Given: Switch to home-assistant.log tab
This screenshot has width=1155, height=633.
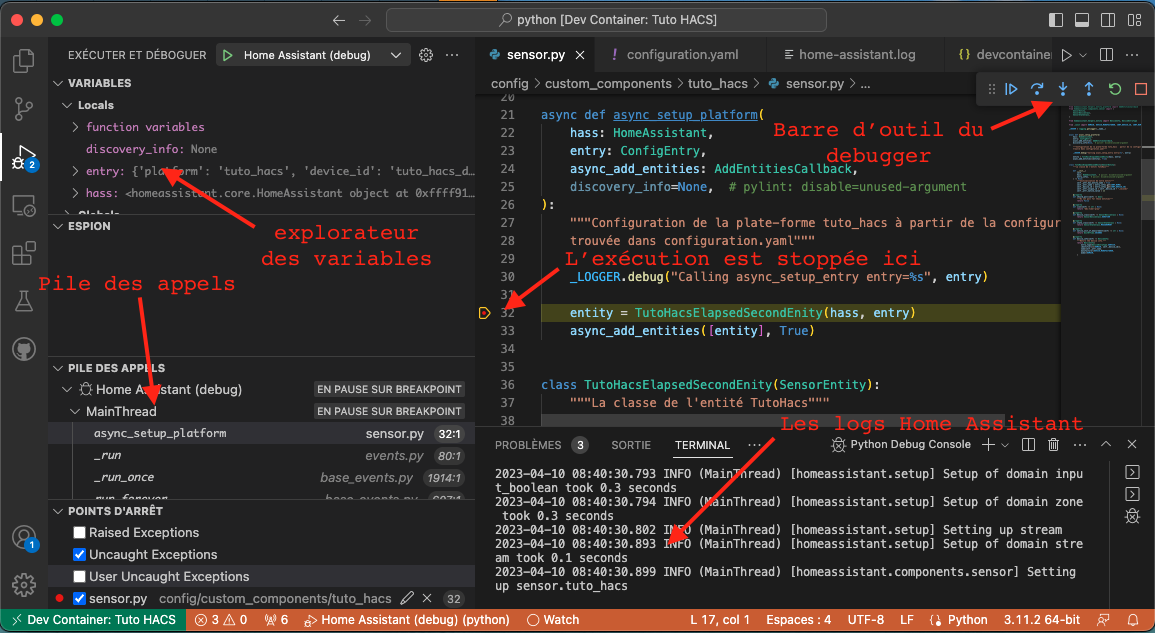Looking at the screenshot, I should point(857,55).
